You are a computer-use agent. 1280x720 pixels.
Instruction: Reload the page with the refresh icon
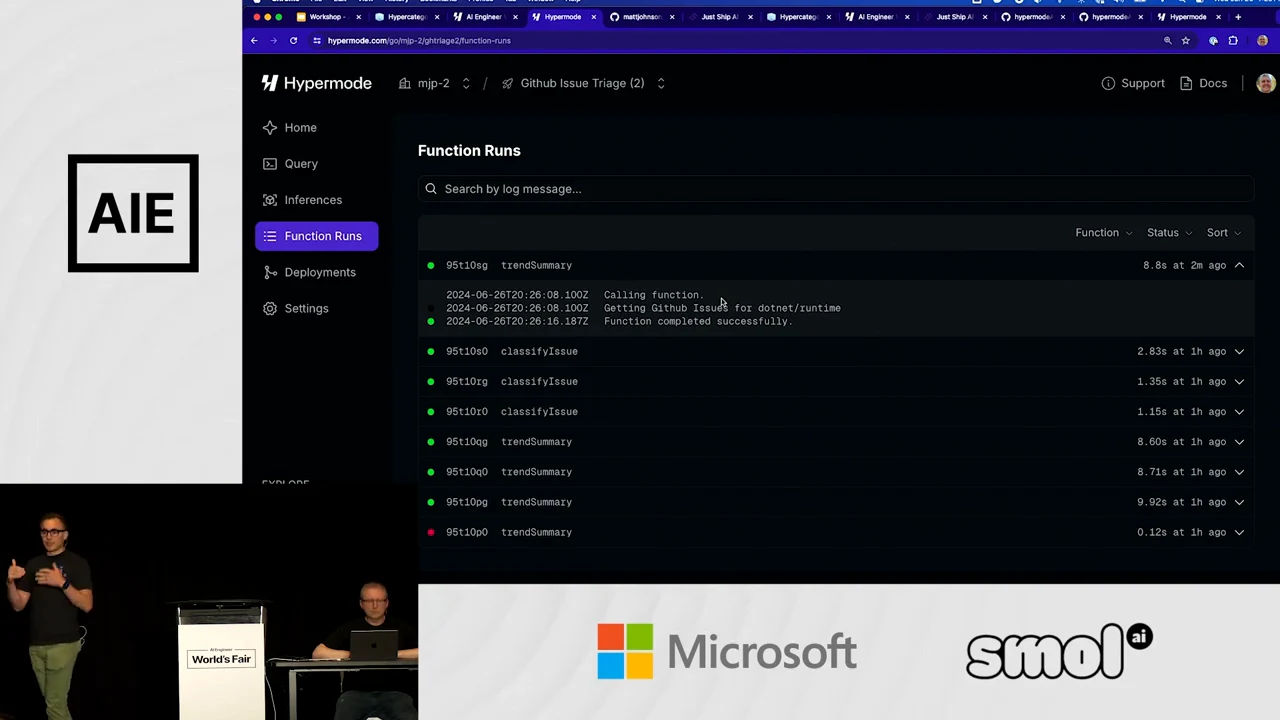point(293,41)
